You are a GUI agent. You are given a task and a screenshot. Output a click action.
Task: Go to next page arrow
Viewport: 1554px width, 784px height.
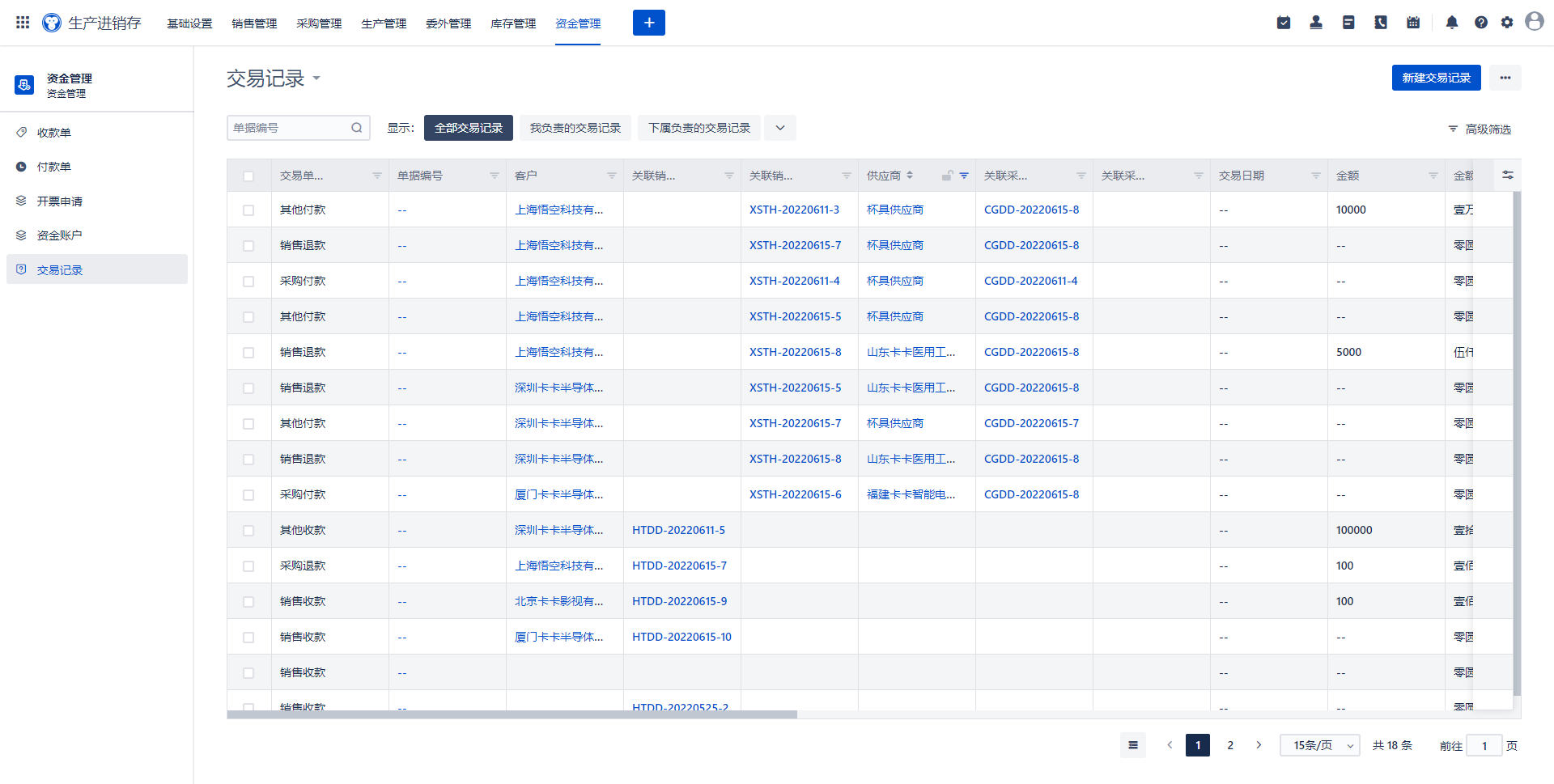pos(1259,745)
